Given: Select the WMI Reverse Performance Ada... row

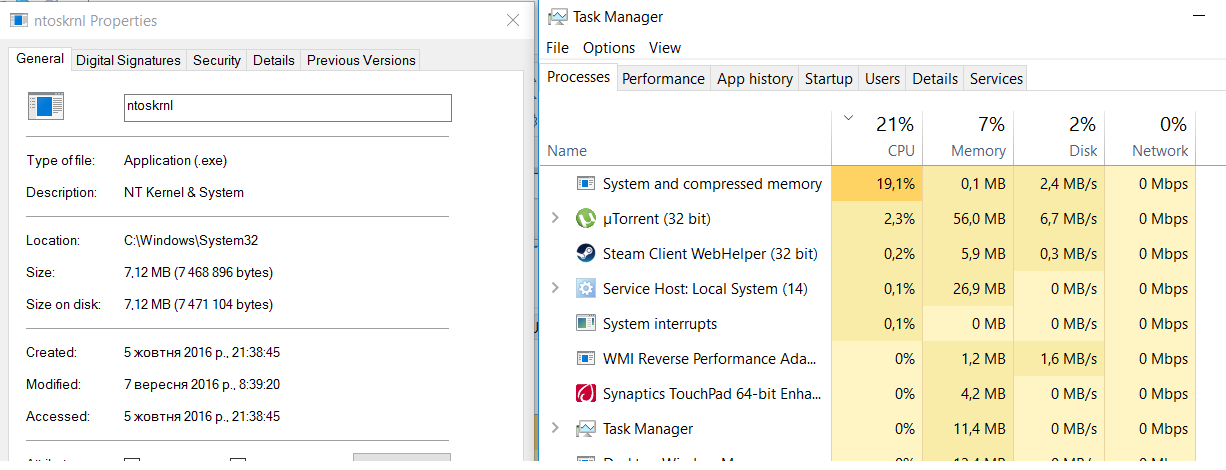Looking at the screenshot, I should pos(868,359).
